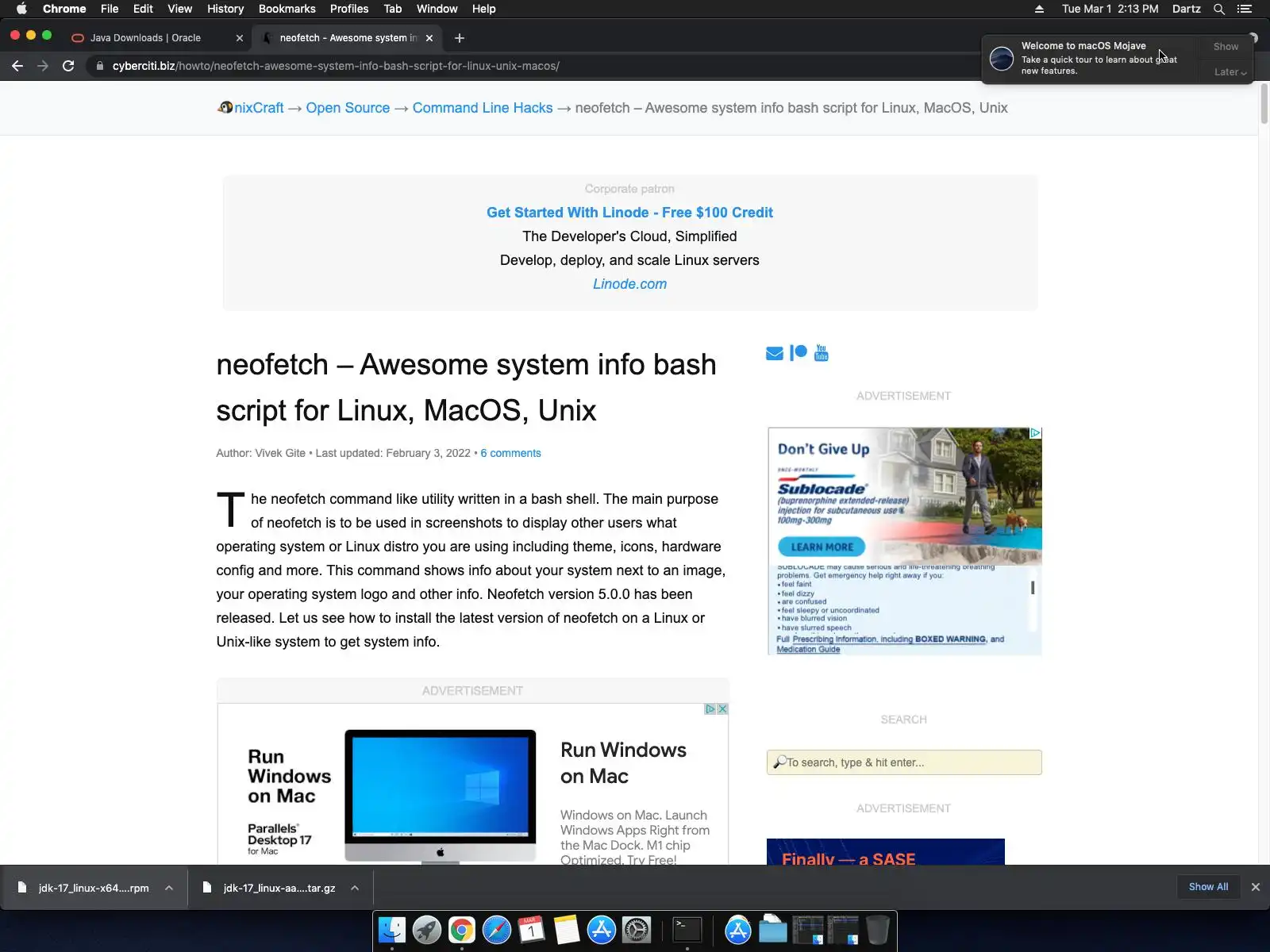Screen dimensions: 1270x952
Task: Click the Parallels iMac ad image
Action: 441,796
